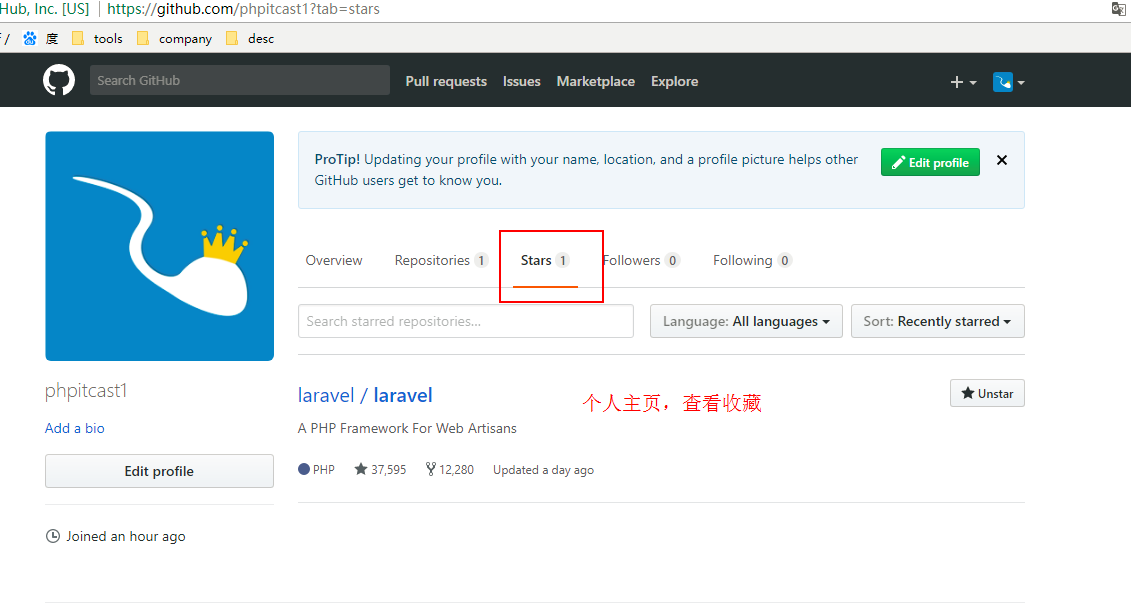The width and height of the screenshot is (1131, 608).
Task: Focus the Search starred repositories field
Action: (466, 322)
